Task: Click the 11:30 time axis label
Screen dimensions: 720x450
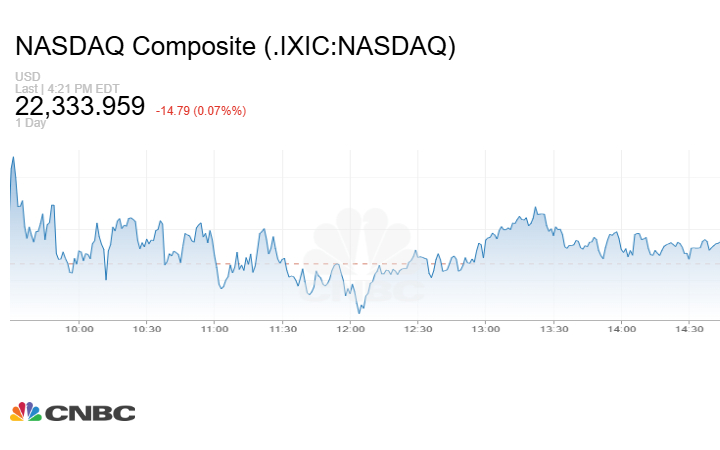Action: [283, 329]
